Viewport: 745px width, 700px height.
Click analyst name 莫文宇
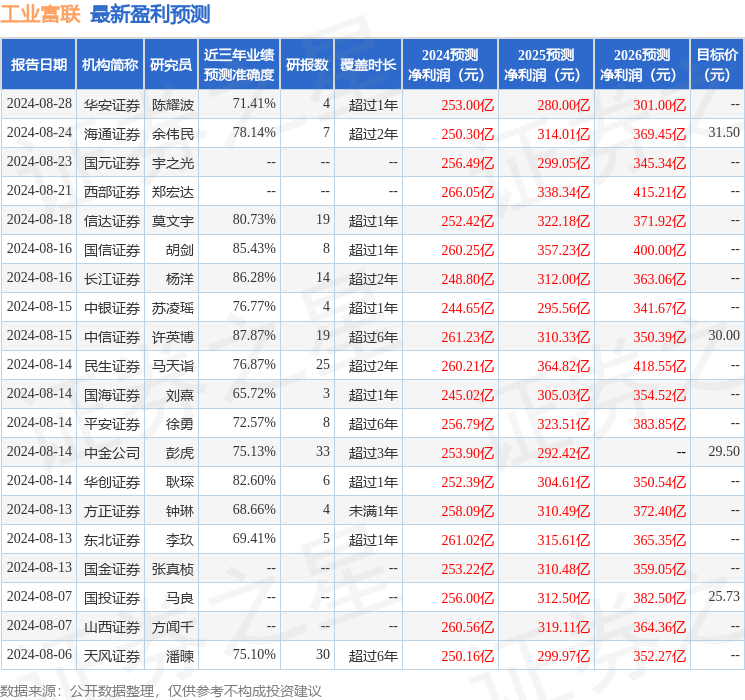coord(173,221)
